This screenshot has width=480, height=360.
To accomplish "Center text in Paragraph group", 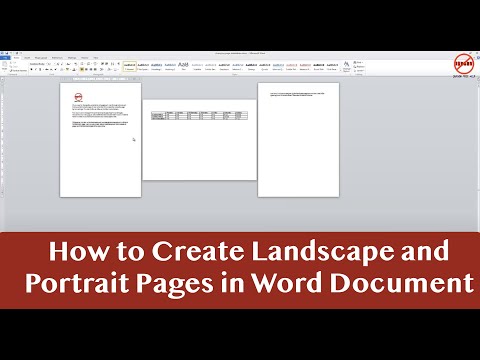I will pyautogui.click(x=86, y=69).
